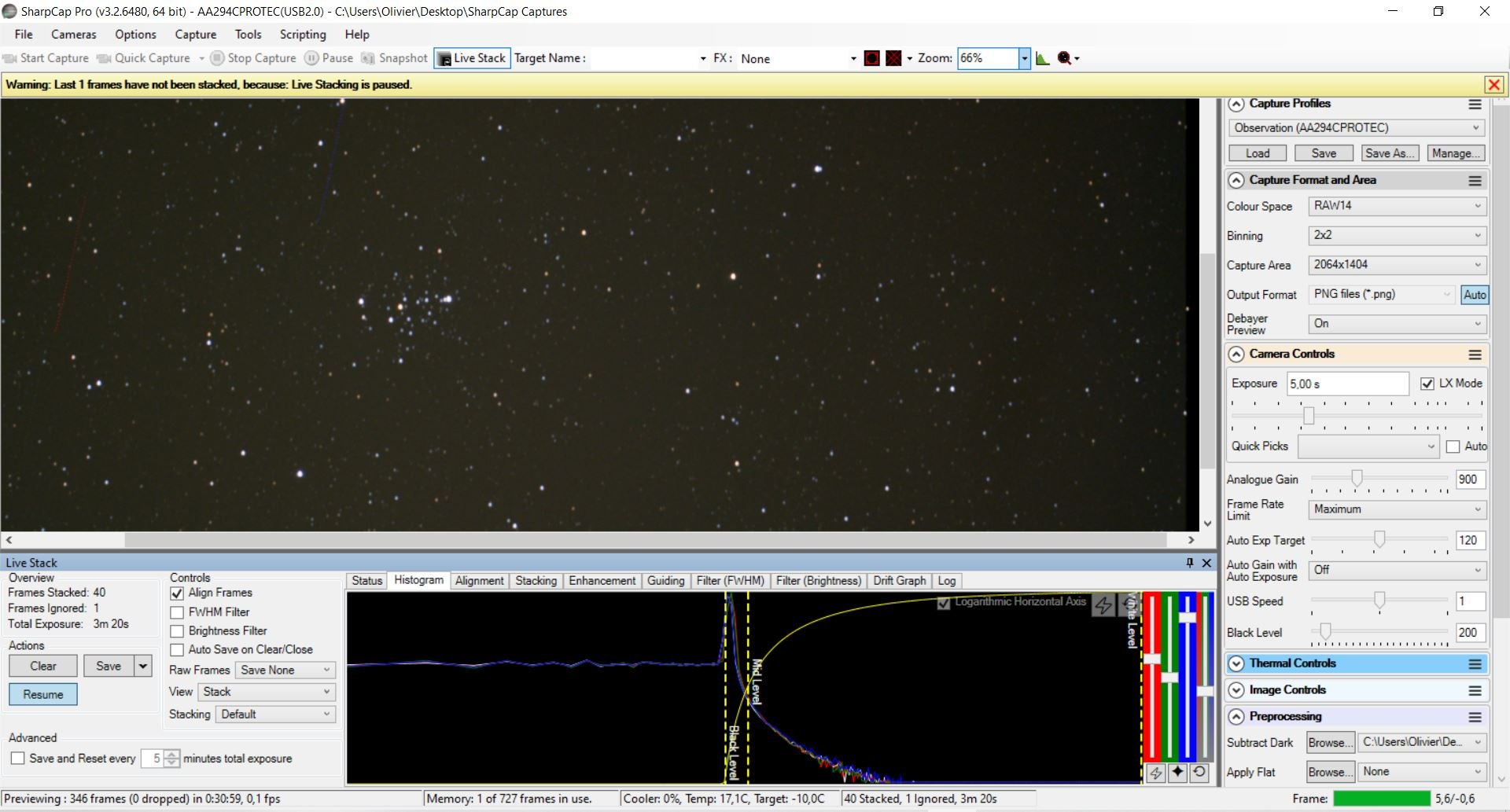Open the Colour Space dropdown
1510x812 pixels.
coord(1397,206)
